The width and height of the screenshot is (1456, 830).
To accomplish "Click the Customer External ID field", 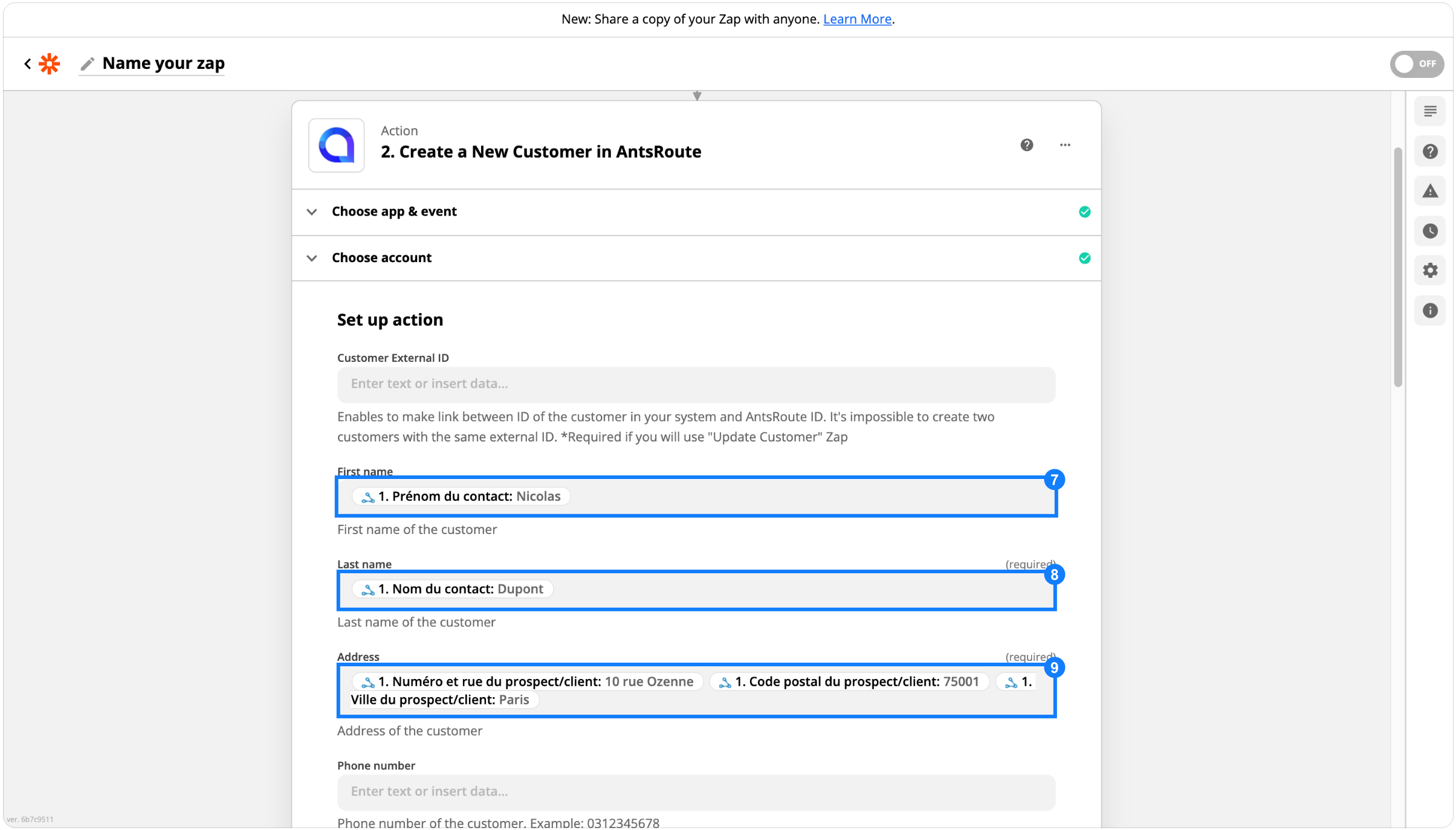I will coord(696,384).
